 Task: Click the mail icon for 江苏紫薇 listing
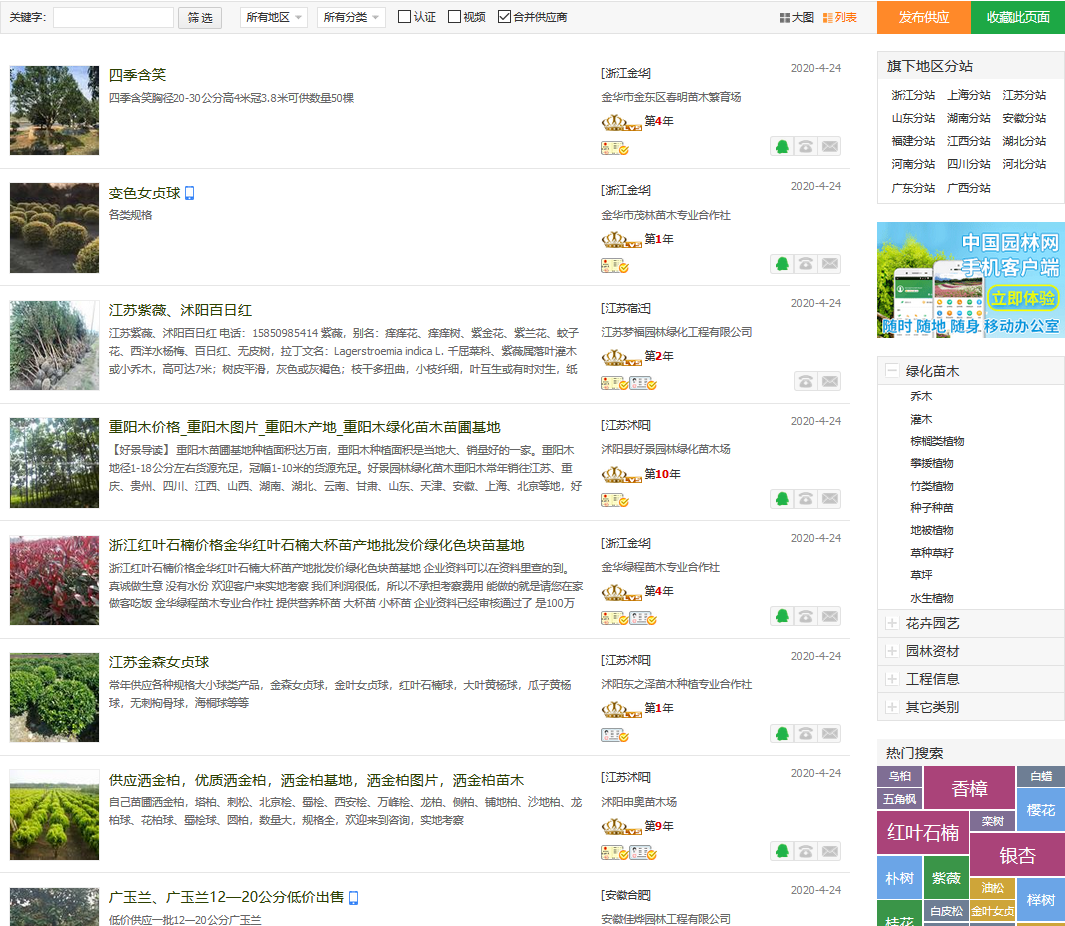pos(829,381)
